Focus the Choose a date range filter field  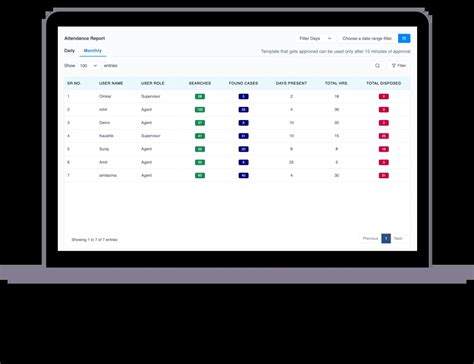click(367, 38)
